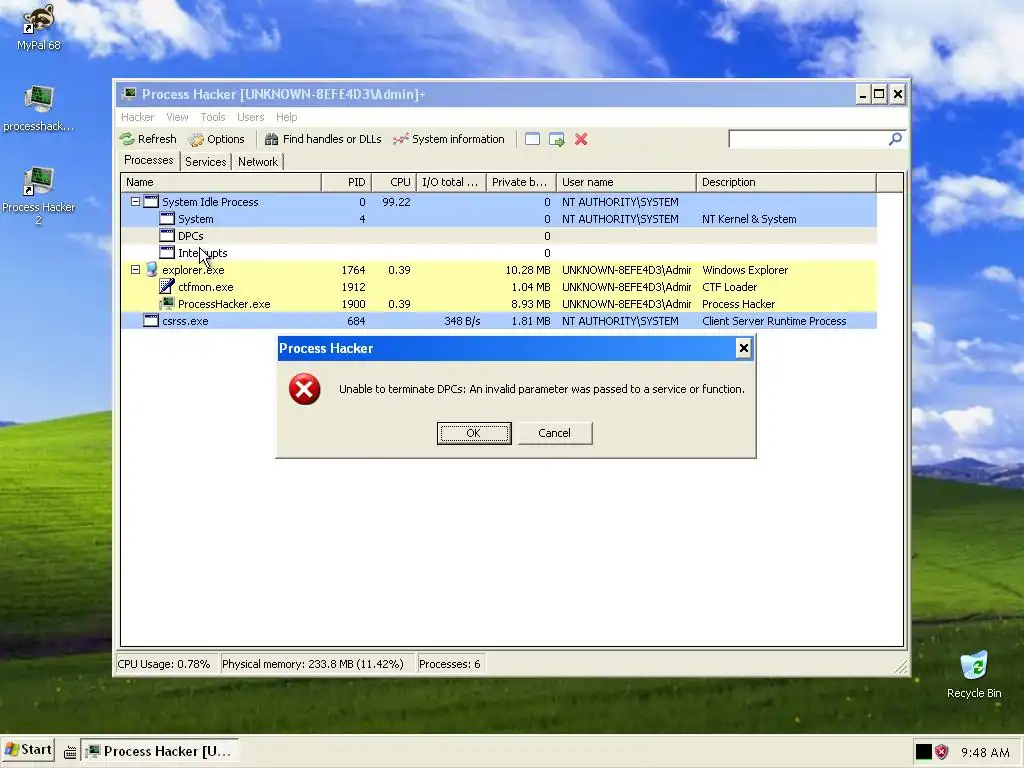Click the NT Kernel & System description

tap(749, 219)
